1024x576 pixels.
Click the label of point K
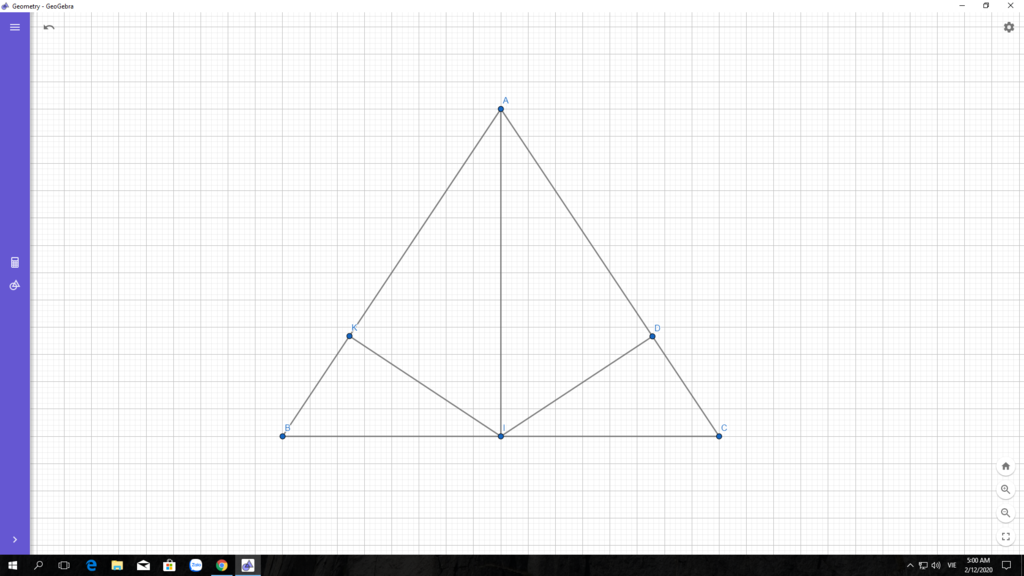tap(355, 328)
